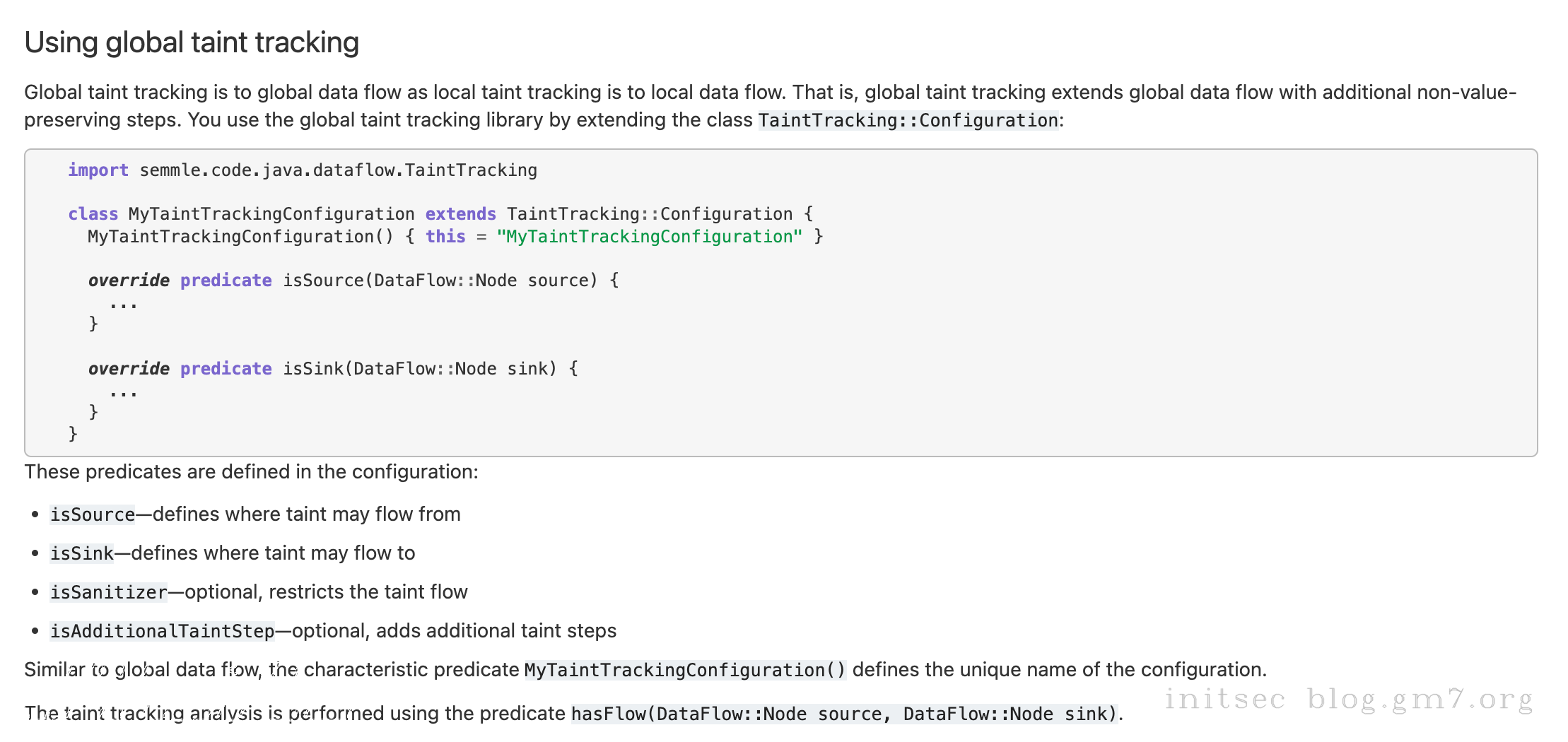Viewport: 1568px width, 742px height.
Task: Click the semmle.code.java.dataflow.TaintTracking module path
Action: point(338,170)
